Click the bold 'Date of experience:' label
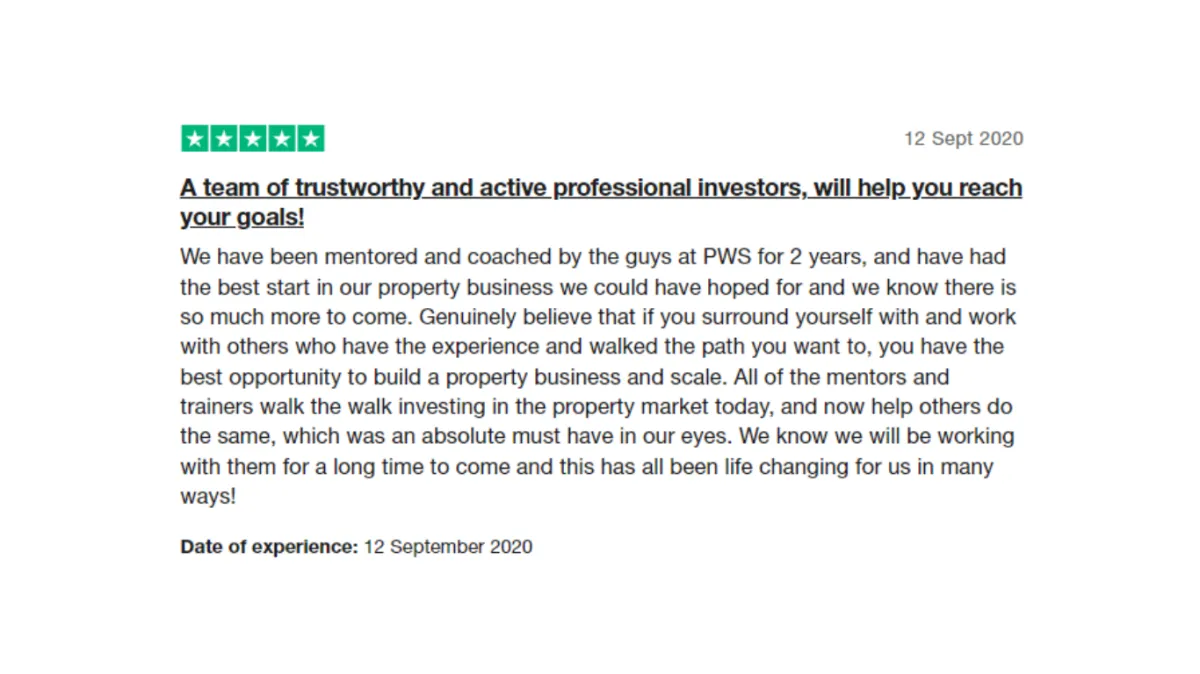The height and width of the screenshot is (674, 1200). tap(269, 547)
